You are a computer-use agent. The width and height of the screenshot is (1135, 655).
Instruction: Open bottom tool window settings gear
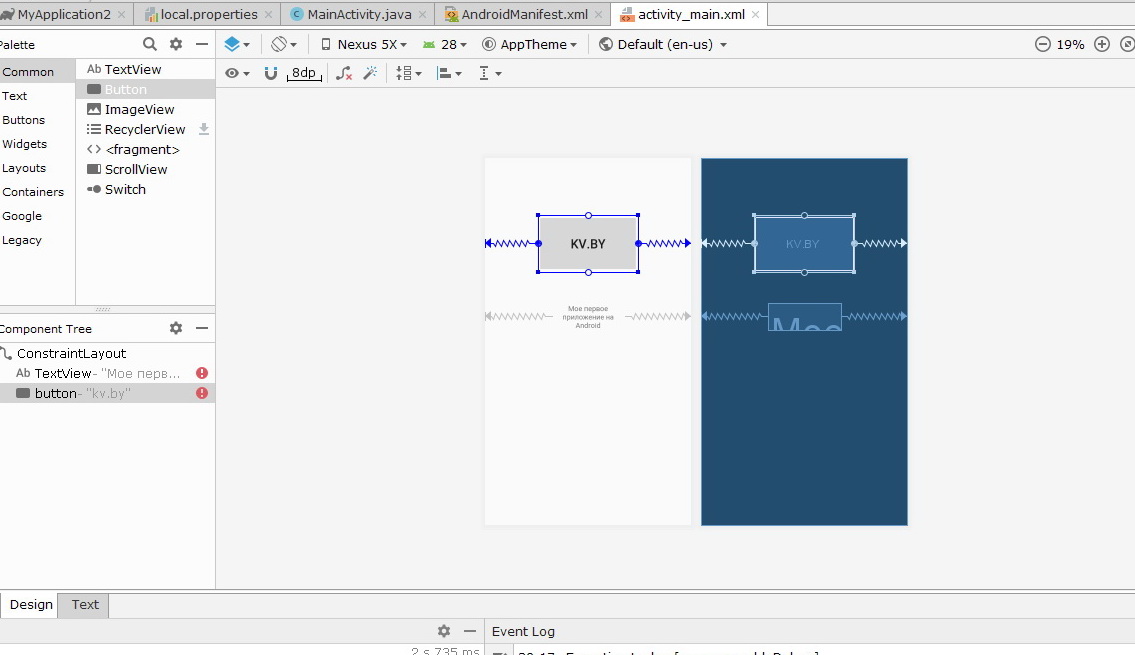point(444,631)
